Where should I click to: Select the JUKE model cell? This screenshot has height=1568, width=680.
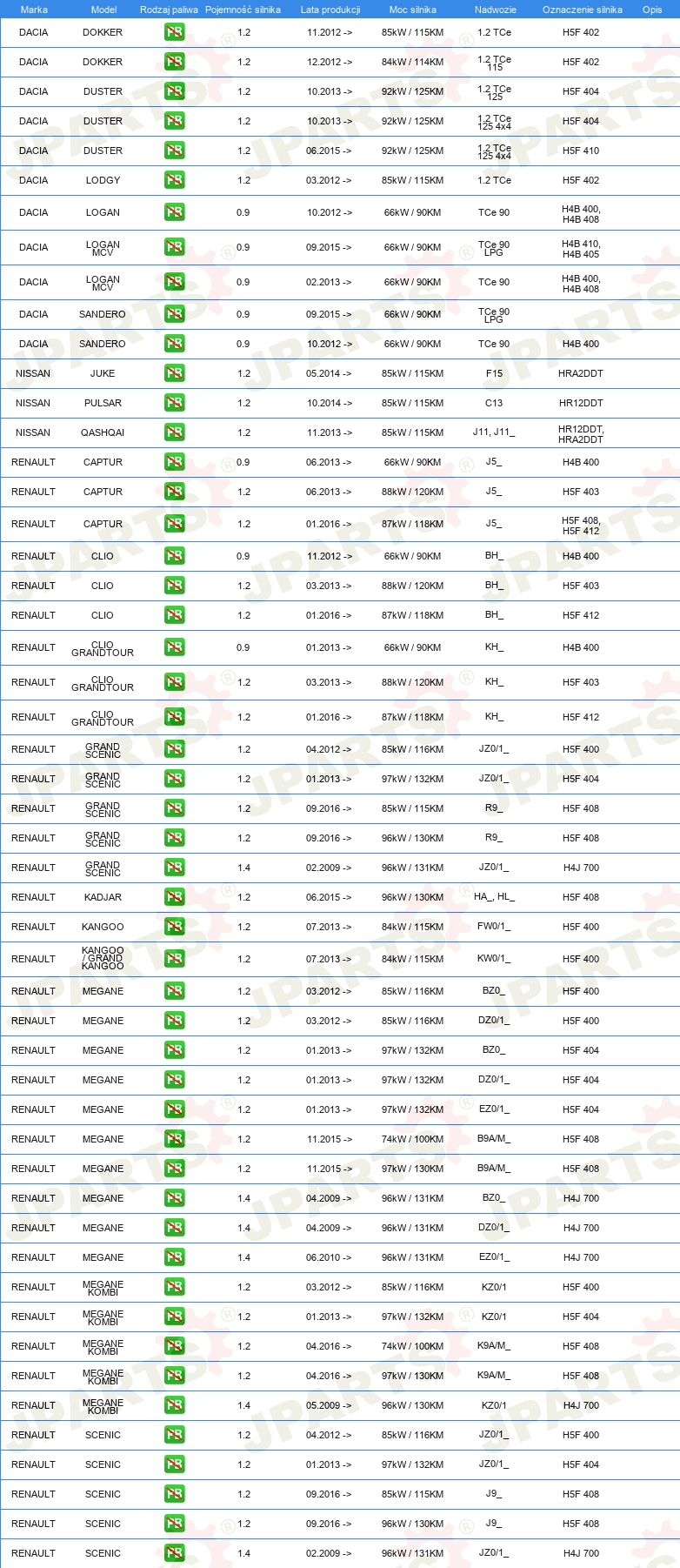103,373
